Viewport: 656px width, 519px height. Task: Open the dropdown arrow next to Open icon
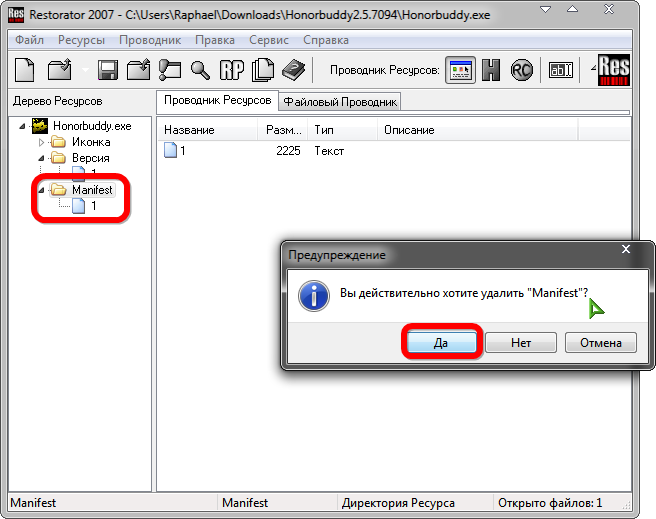(85, 70)
